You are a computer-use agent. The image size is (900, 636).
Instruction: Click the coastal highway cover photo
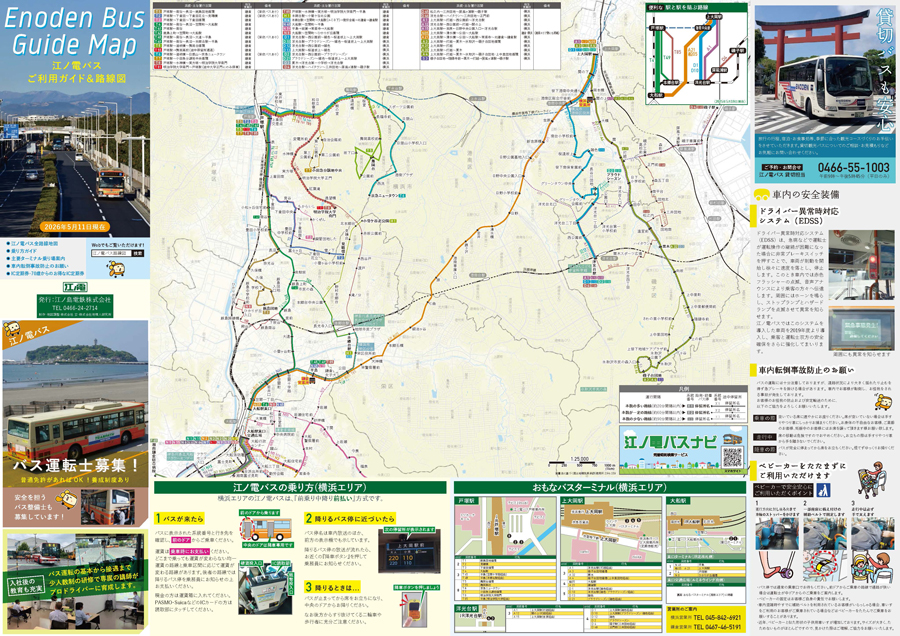click(x=75, y=164)
